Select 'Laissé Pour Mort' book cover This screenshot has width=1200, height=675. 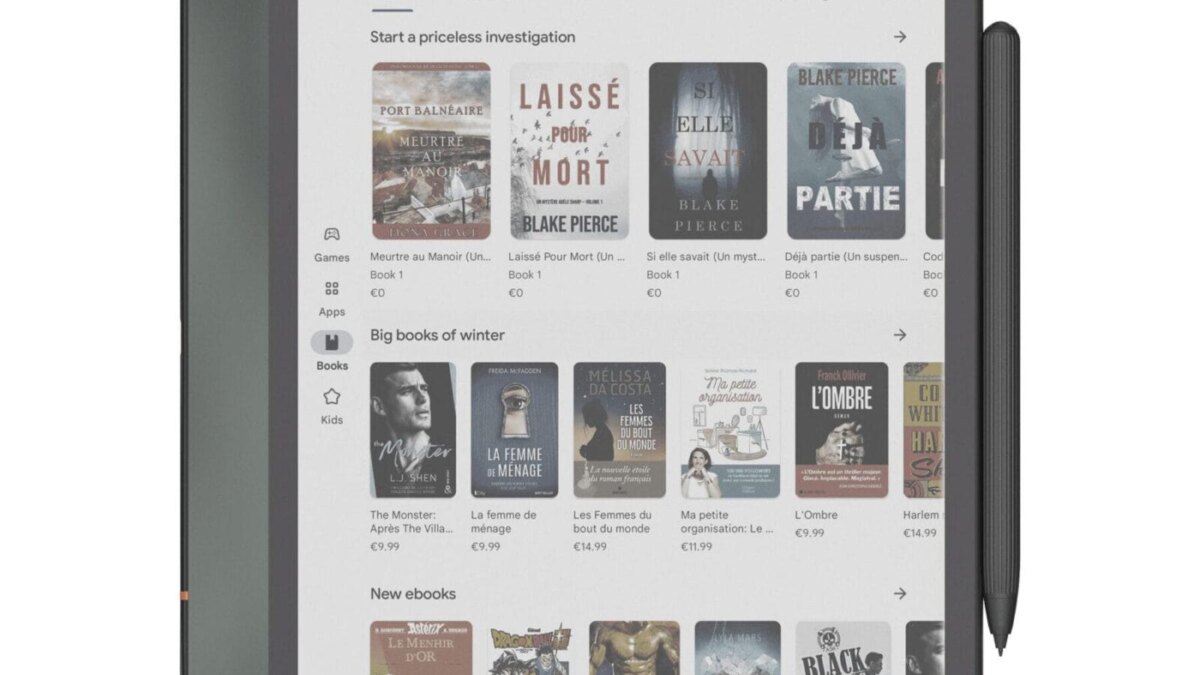[x=569, y=151]
